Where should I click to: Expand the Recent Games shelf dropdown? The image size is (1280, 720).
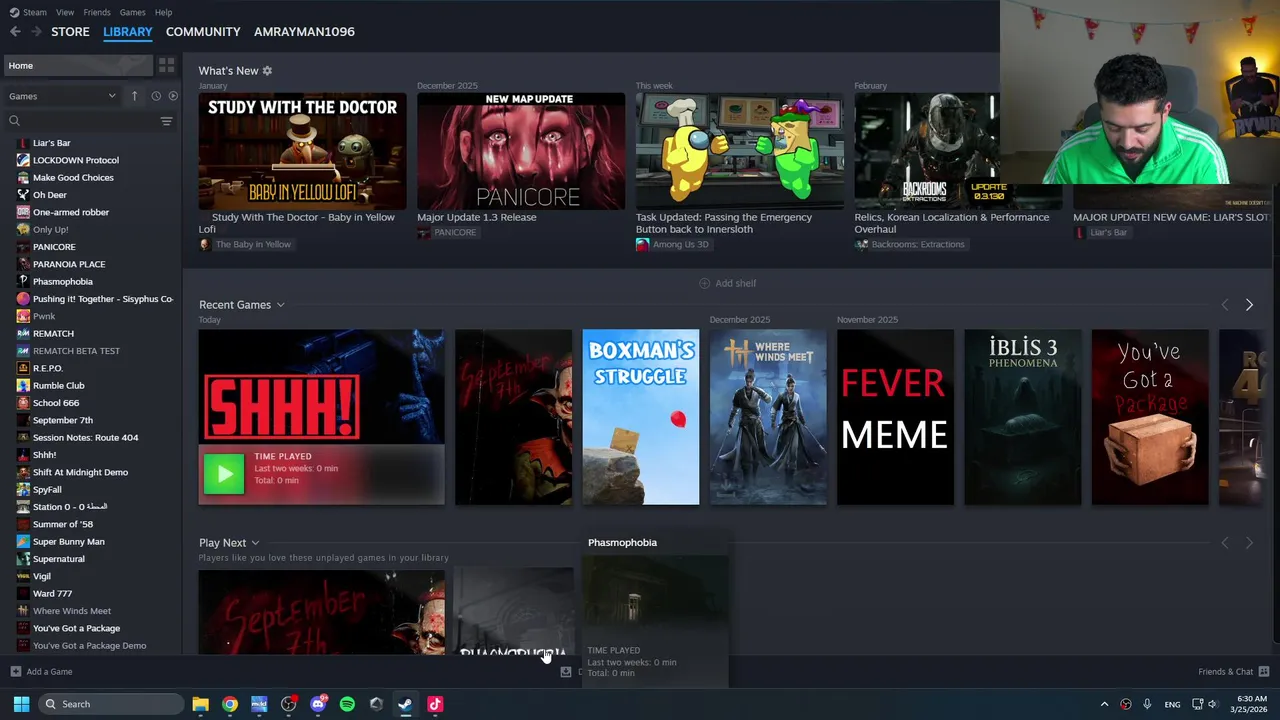tap(280, 305)
